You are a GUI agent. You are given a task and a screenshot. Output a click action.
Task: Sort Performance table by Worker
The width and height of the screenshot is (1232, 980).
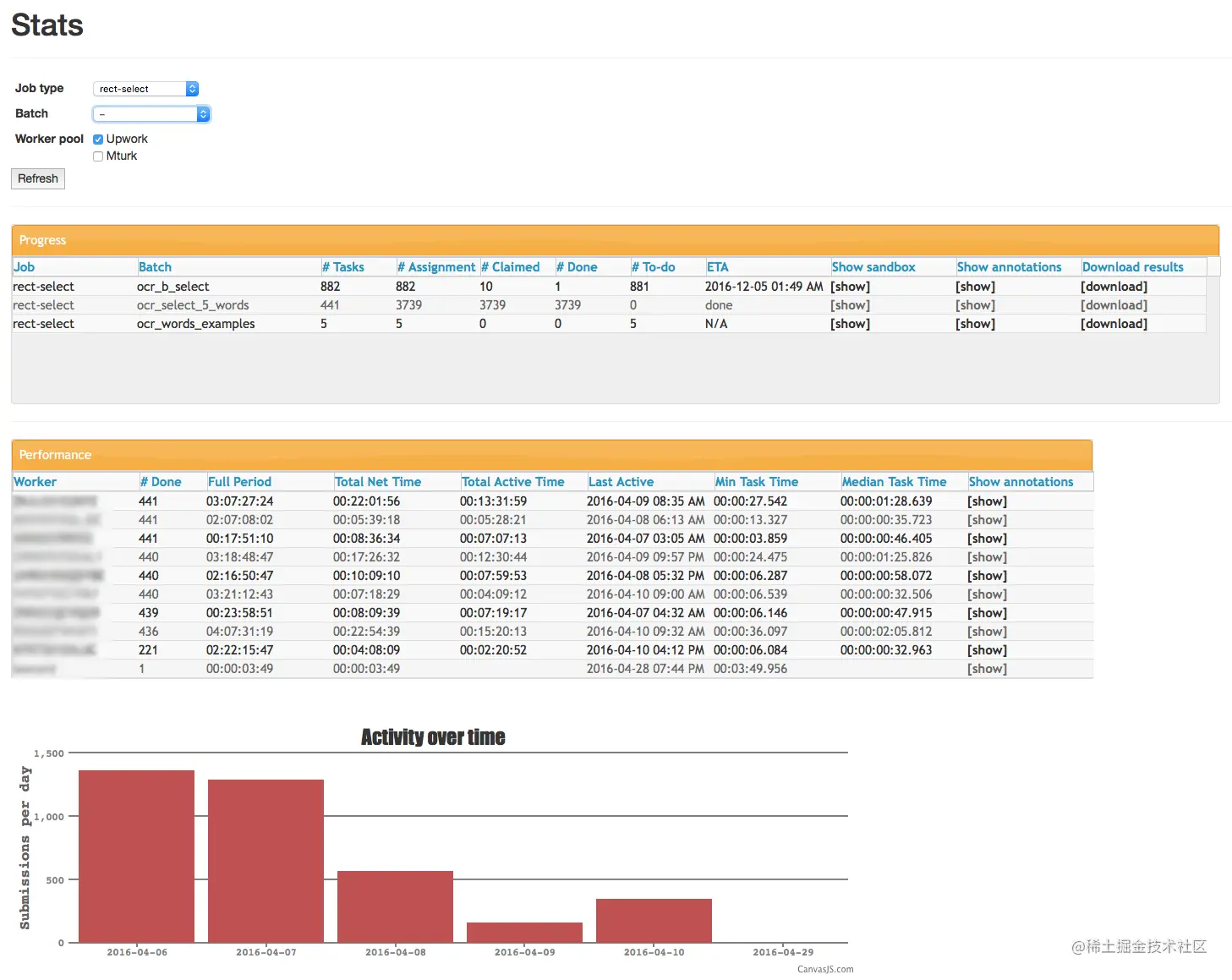[35, 481]
